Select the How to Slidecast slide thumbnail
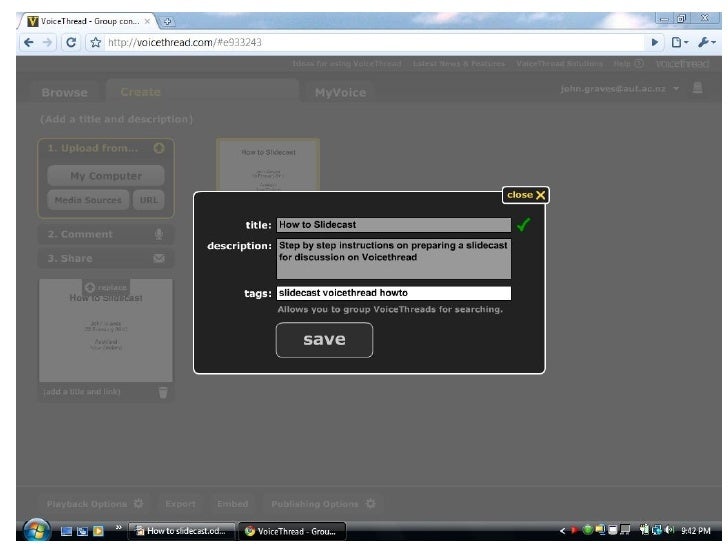 [268, 165]
